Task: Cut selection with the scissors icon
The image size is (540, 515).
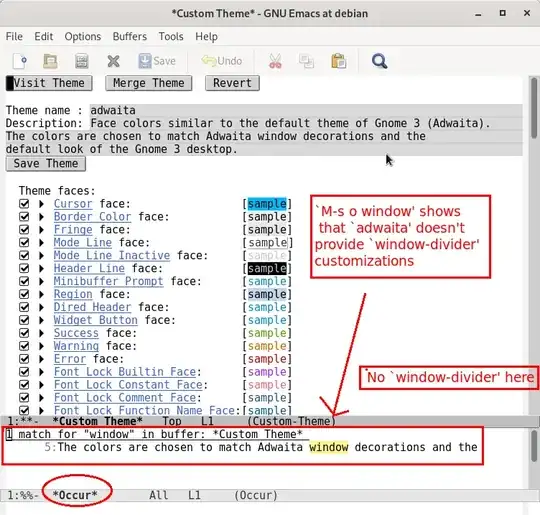Action: pyautogui.click(x=275, y=61)
